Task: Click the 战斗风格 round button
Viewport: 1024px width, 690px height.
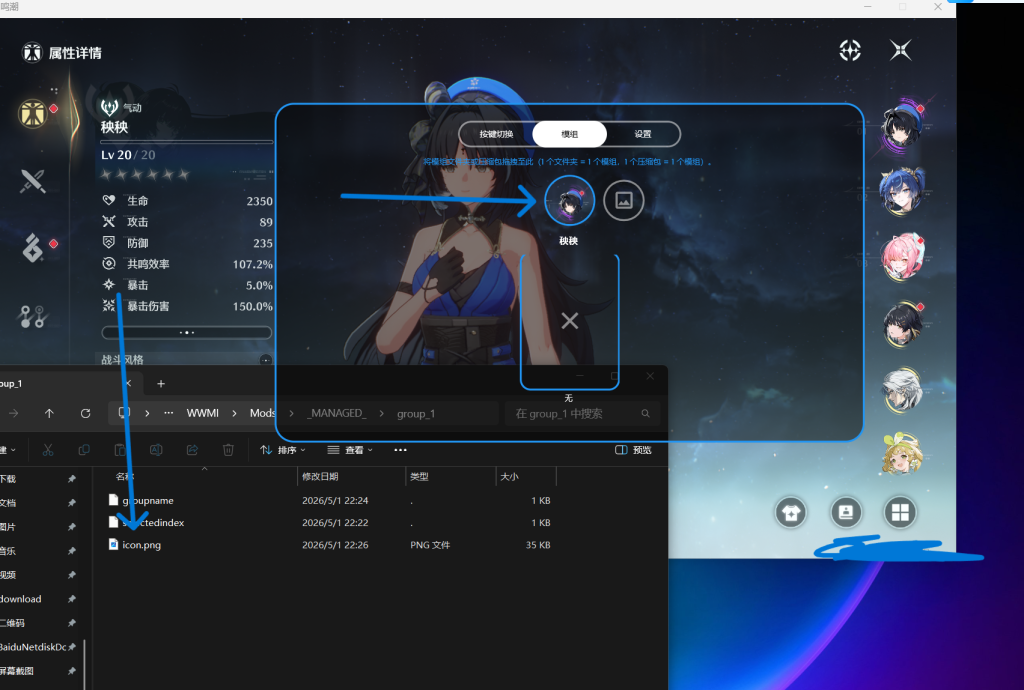Action: click(x=266, y=360)
